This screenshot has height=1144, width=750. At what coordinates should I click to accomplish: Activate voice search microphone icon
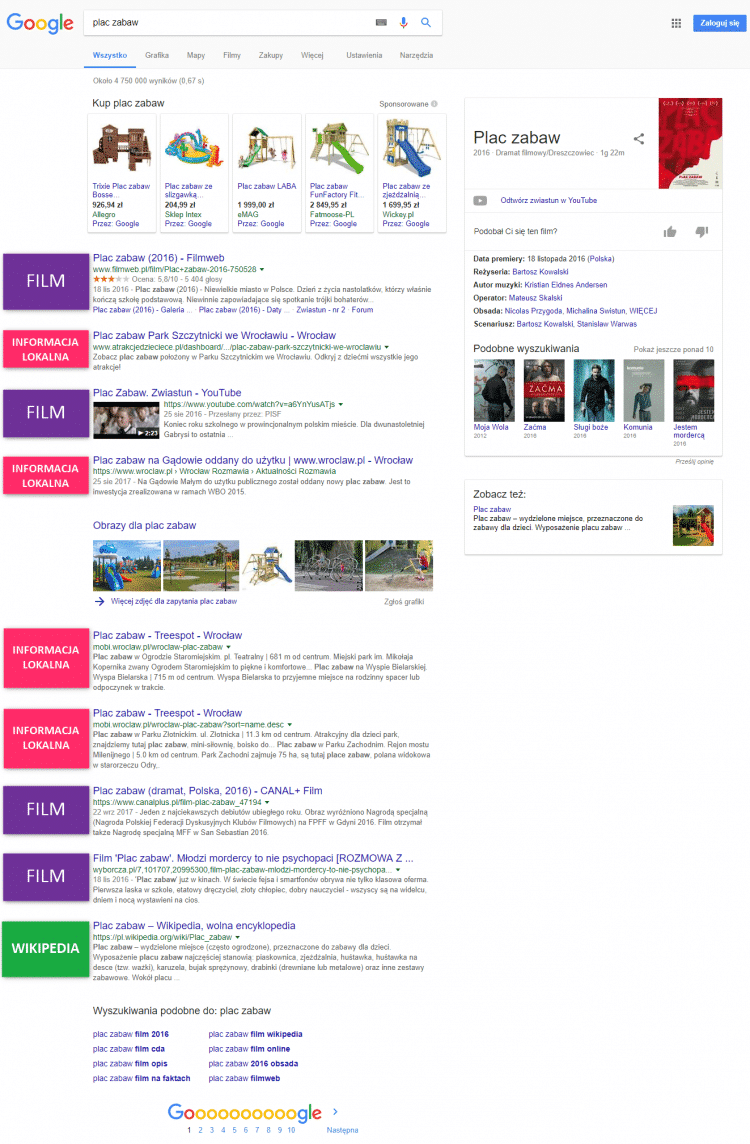point(403,23)
